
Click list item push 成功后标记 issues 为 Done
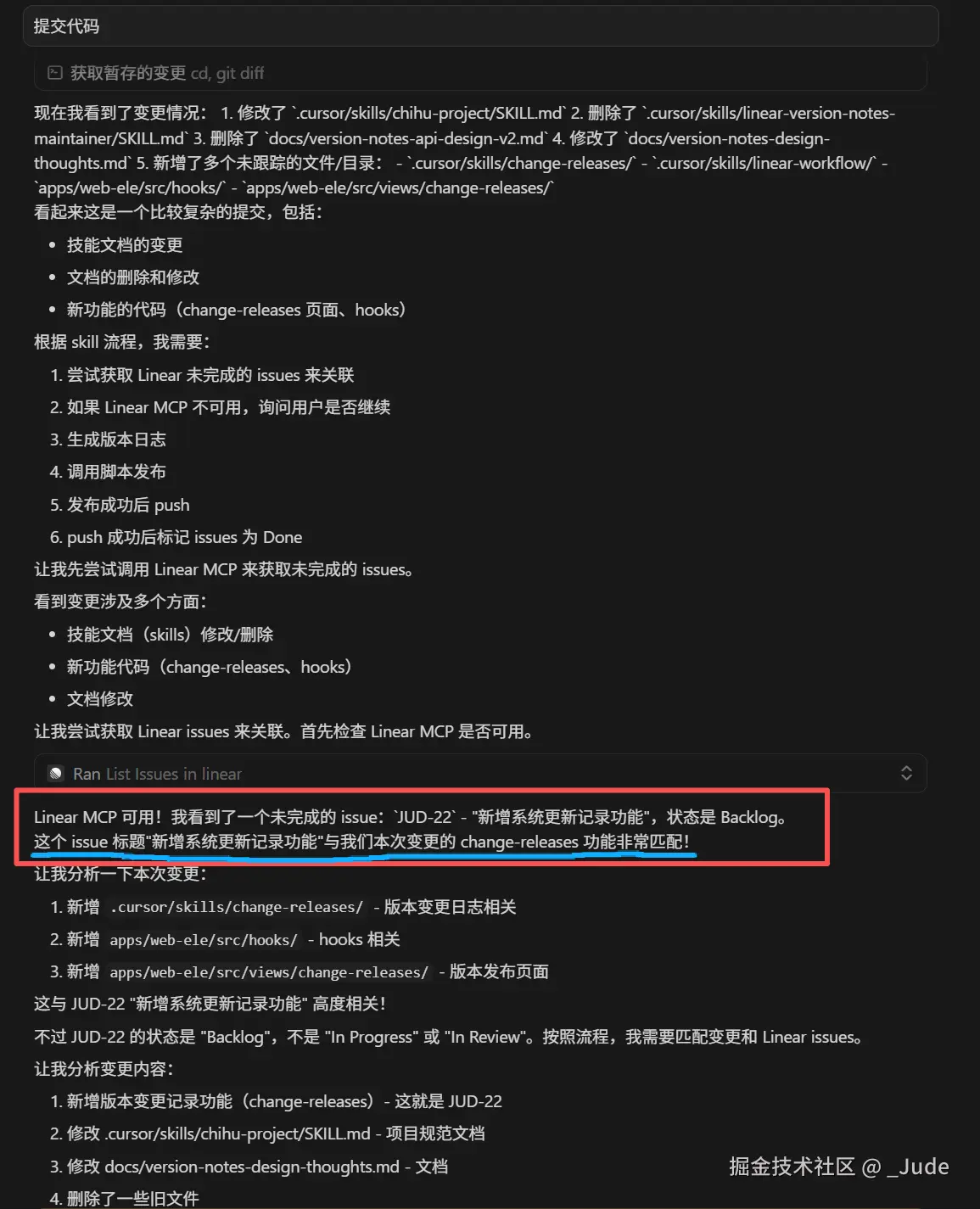[176, 537]
